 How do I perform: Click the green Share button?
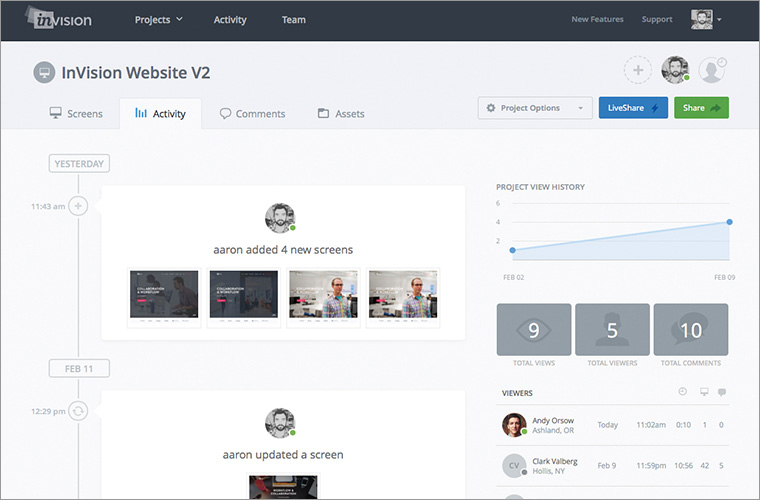click(701, 108)
